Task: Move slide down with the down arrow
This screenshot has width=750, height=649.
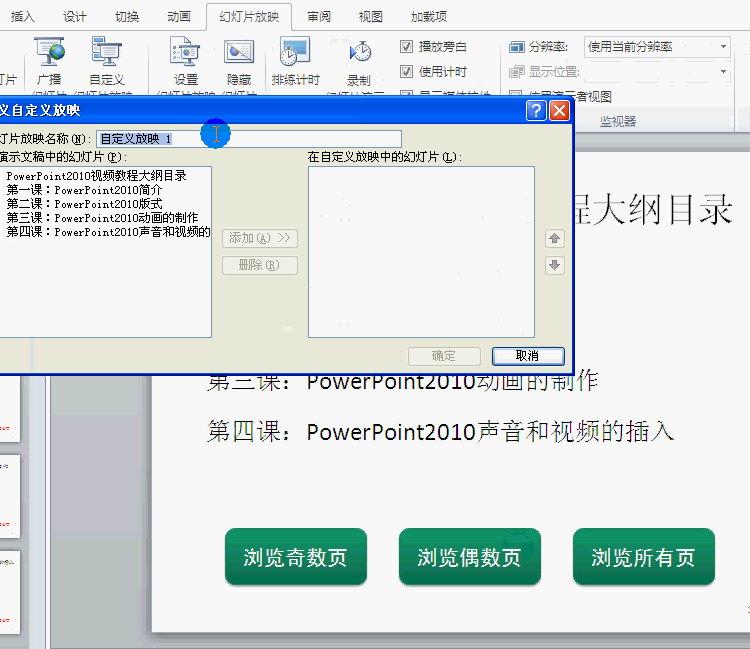Action: 554,265
